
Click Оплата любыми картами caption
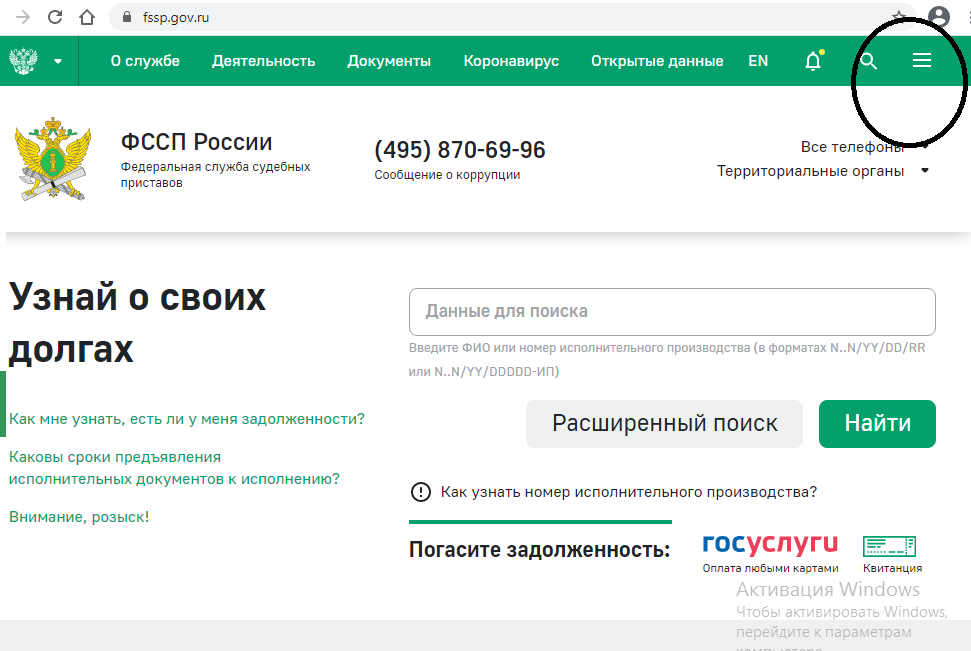pos(770,568)
